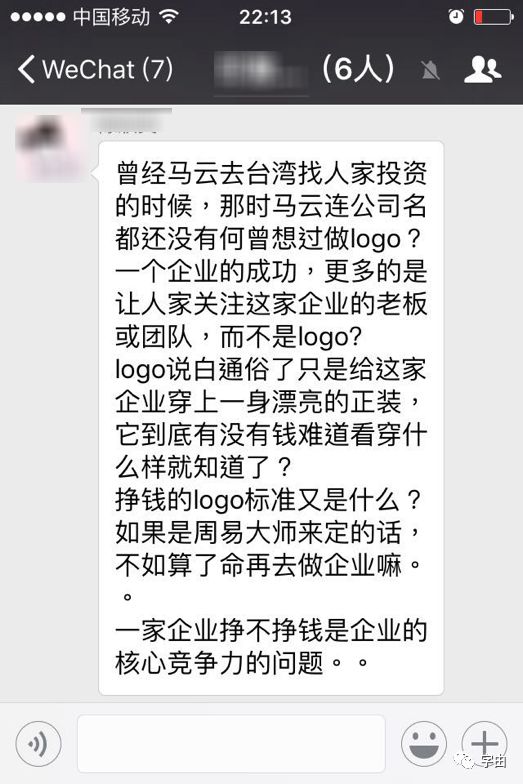Tap the 22:13 status bar clock
Image resolution: width=523 pixels, height=784 pixels.
[x=265, y=18]
